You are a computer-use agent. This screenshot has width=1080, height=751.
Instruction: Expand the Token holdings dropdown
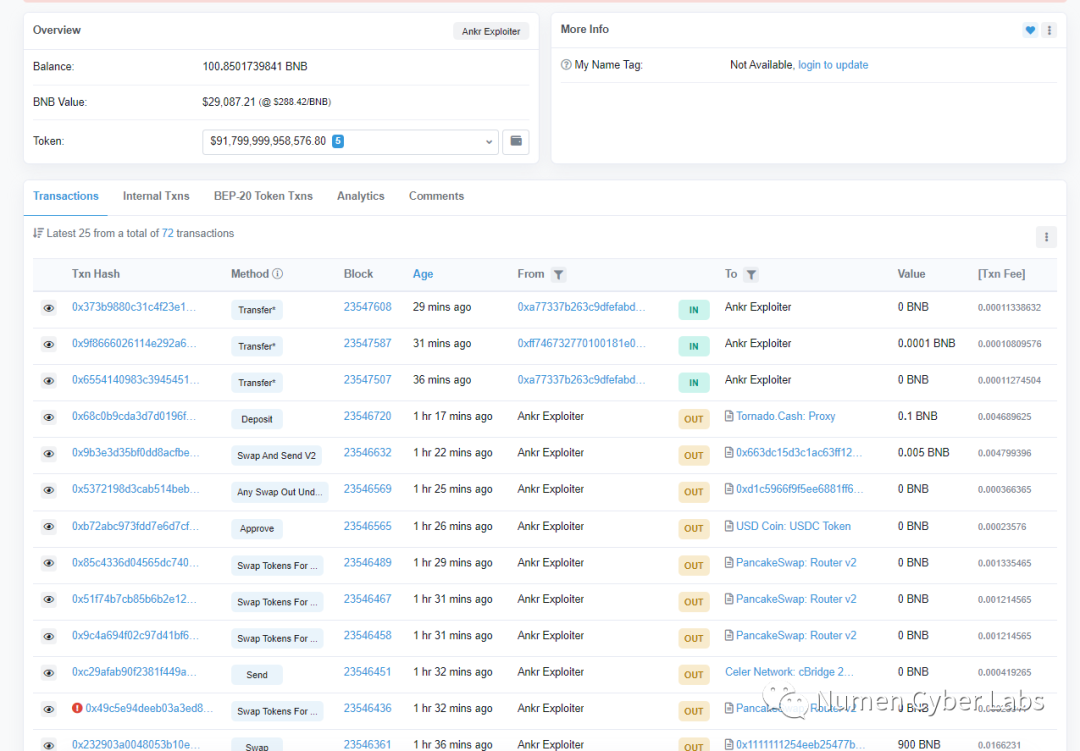coord(350,141)
